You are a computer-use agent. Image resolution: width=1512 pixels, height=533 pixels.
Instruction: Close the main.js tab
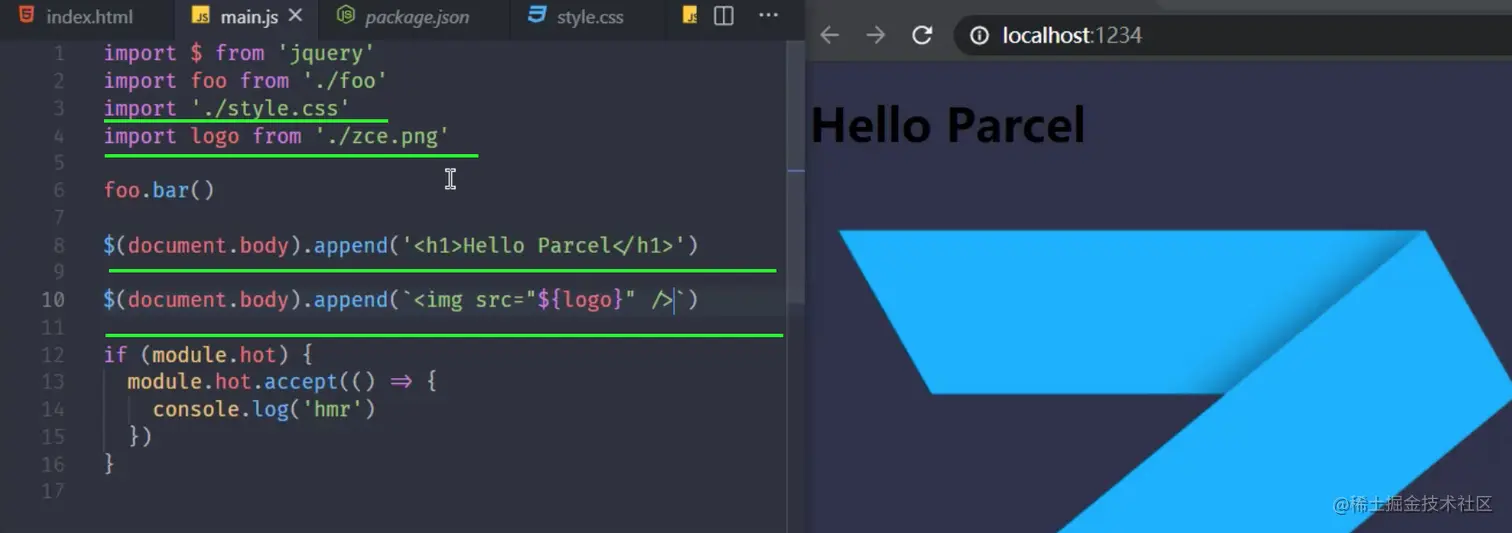295,16
